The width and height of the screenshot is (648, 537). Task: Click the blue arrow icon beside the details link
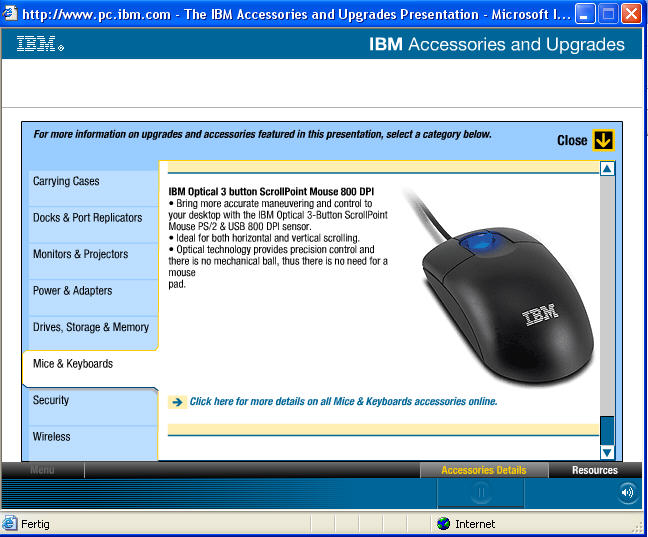[x=177, y=402]
